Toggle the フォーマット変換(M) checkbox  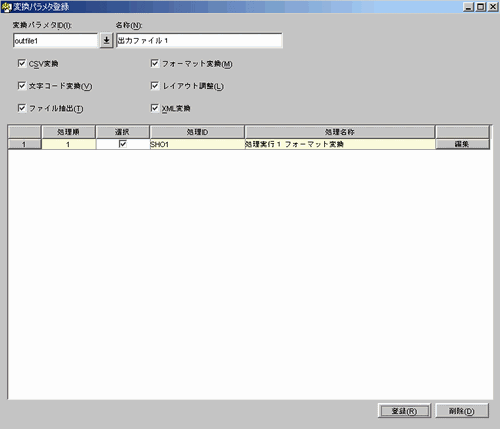coord(155,63)
